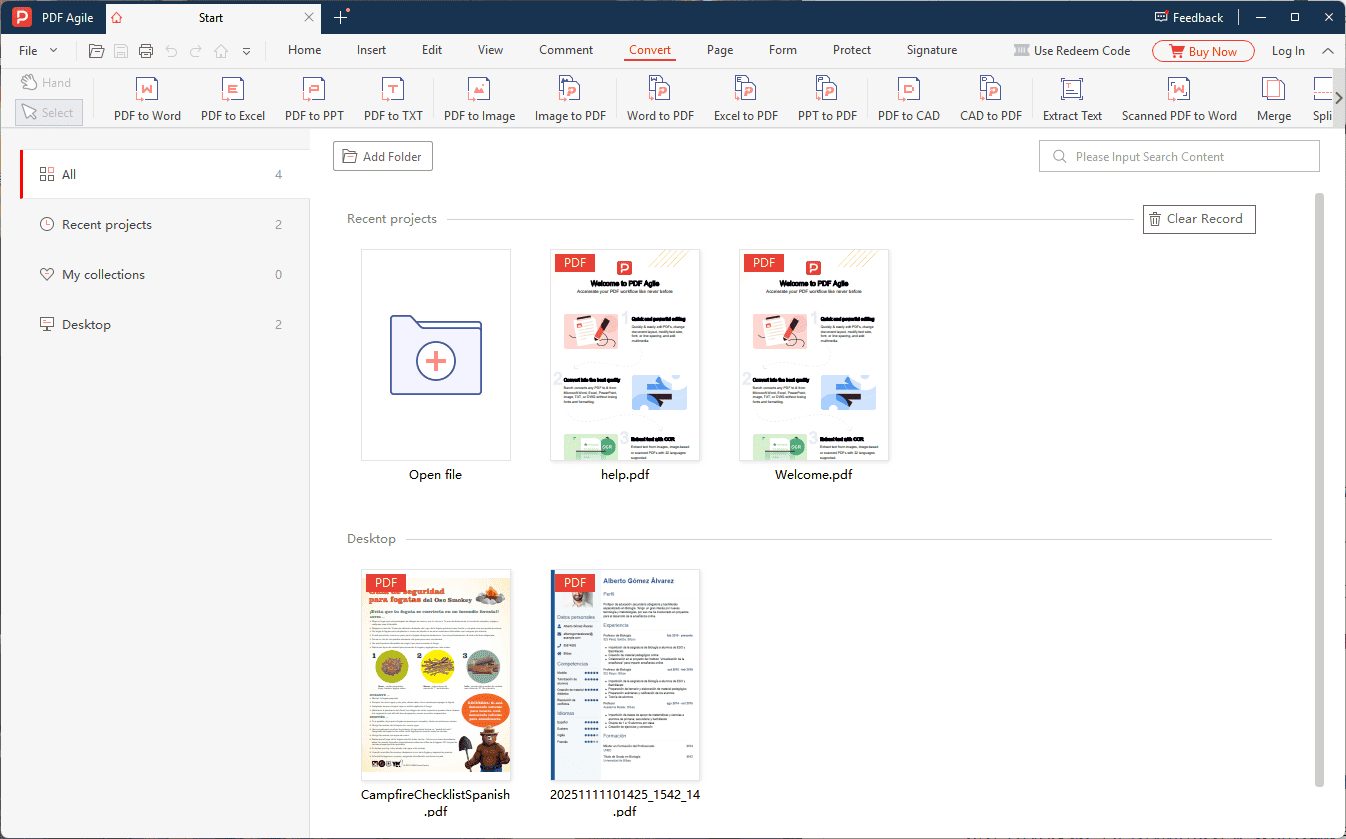
Task: Open My collections in the sidebar
Action: (x=165, y=274)
